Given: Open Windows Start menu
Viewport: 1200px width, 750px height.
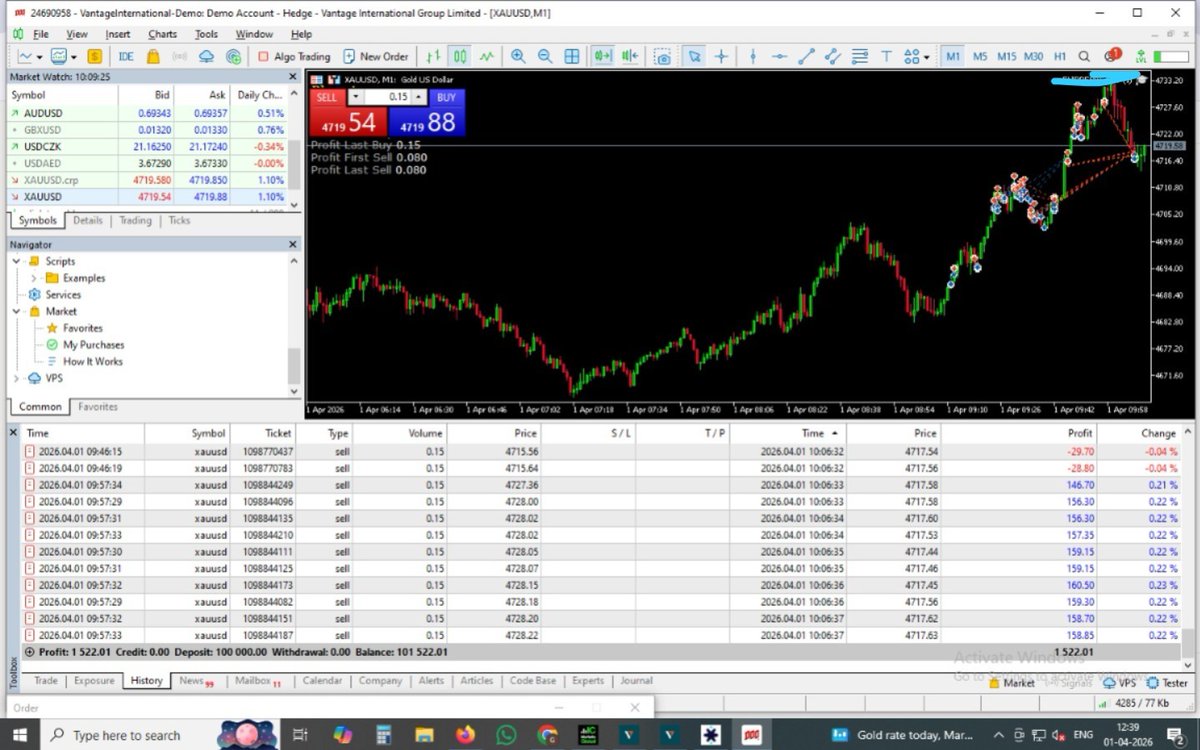Looking at the screenshot, I should tap(20, 735).
